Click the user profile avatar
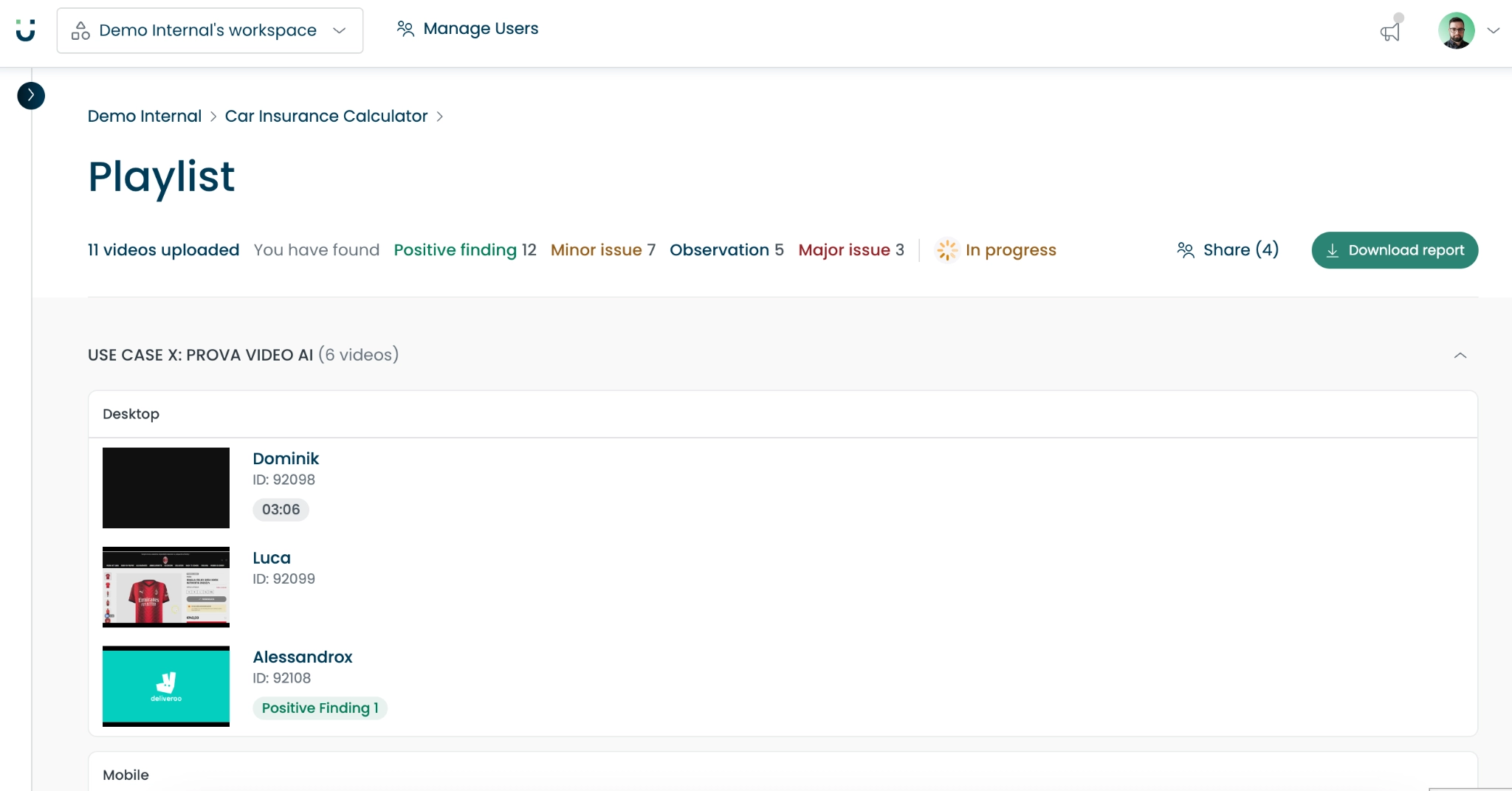 coord(1456,30)
